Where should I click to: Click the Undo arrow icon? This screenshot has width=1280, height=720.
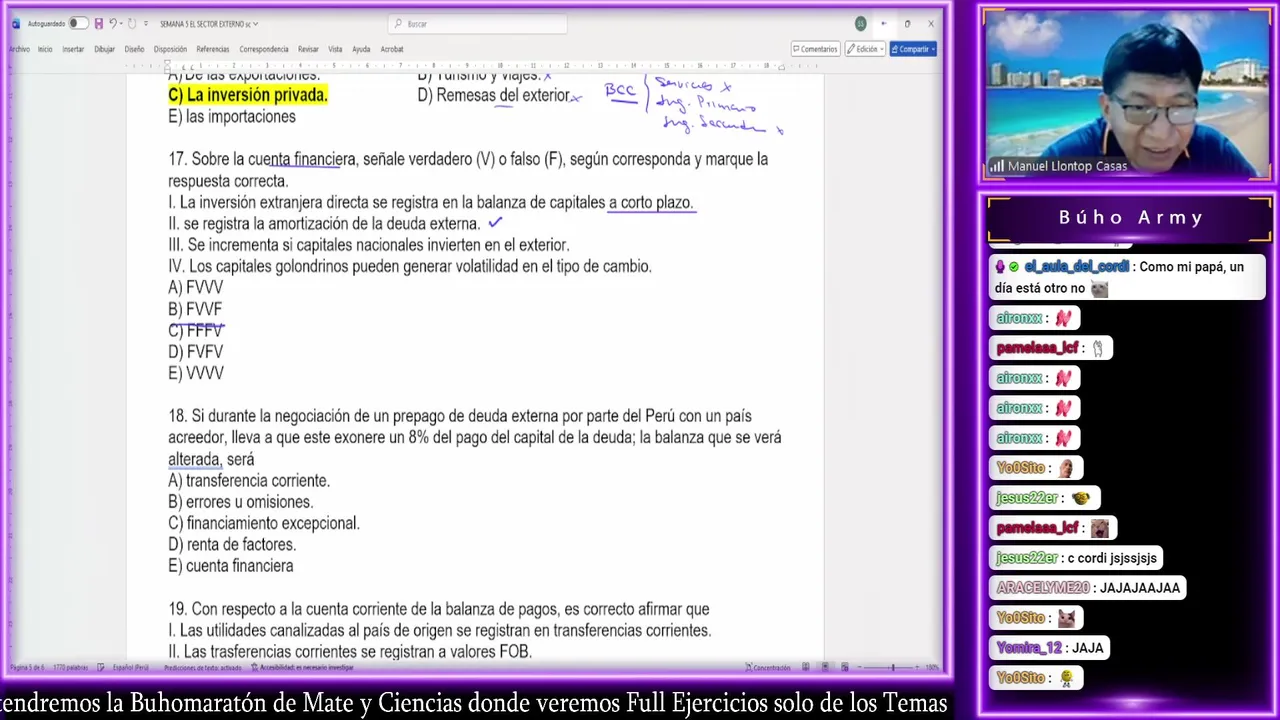[113, 24]
